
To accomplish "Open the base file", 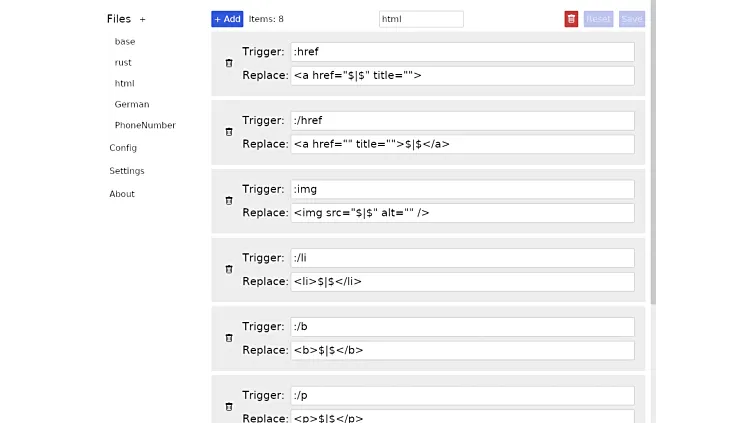I will (x=125, y=42).
